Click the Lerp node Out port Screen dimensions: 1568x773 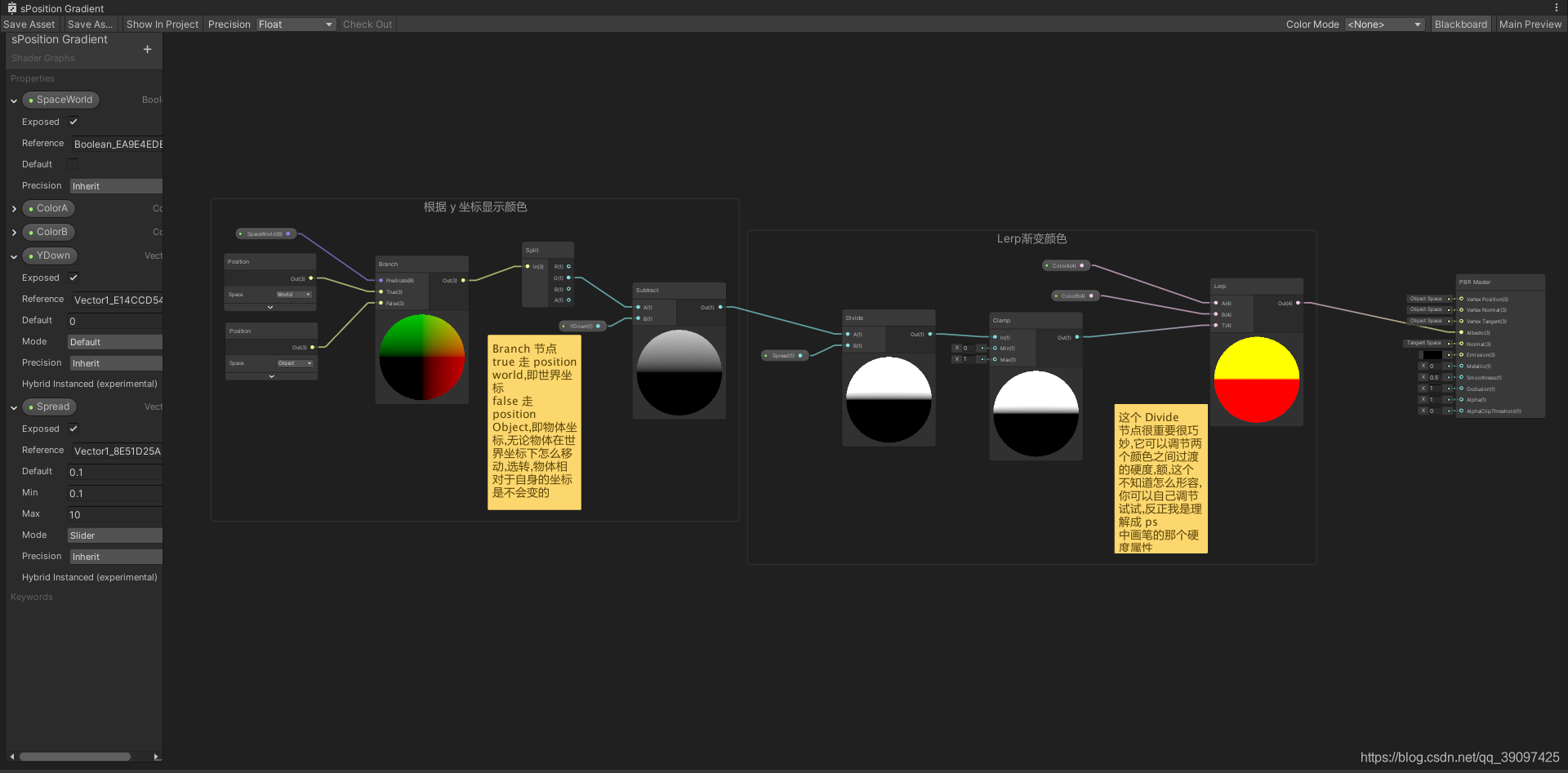[1298, 303]
